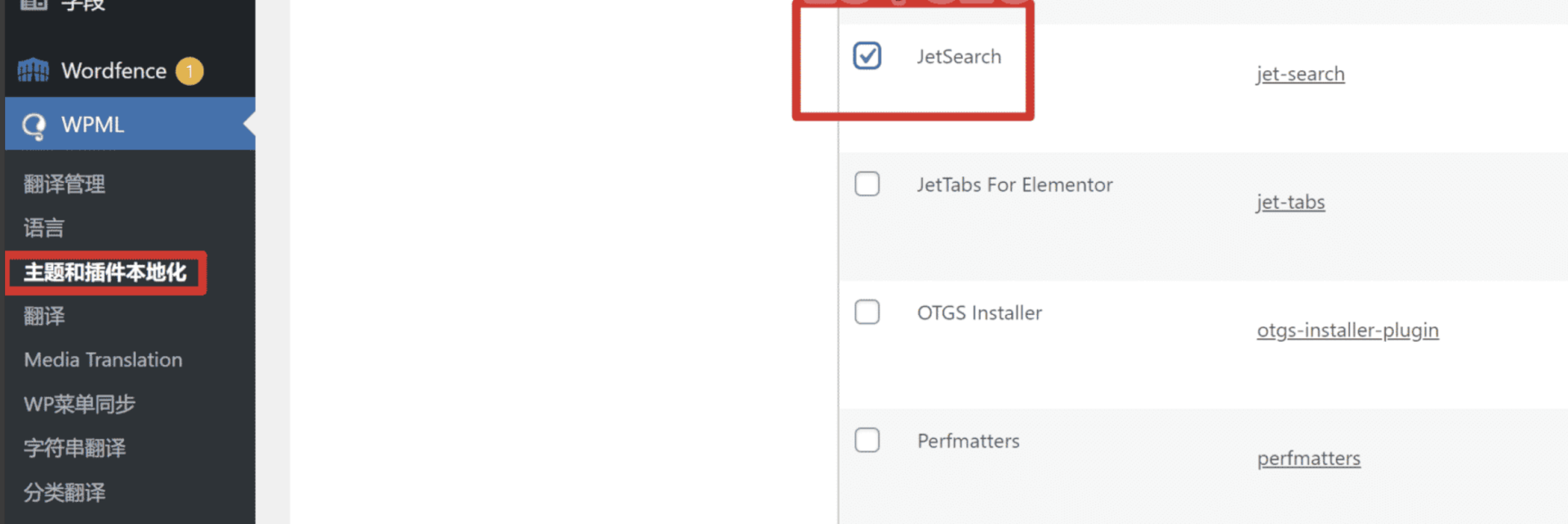Click the perfmatters text domain link
The width and height of the screenshot is (1568, 524).
(x=1308, y=459)
